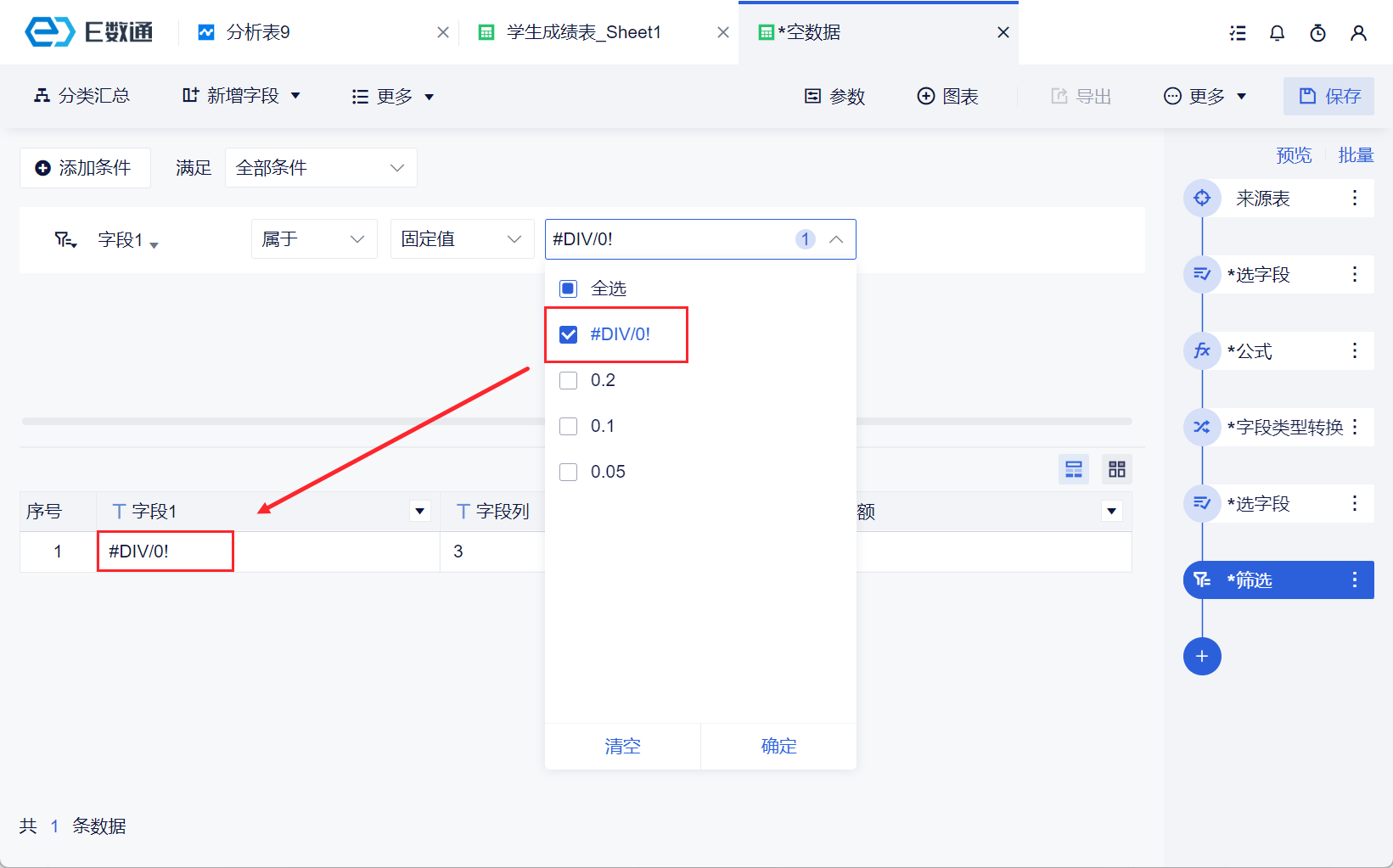Expand the 全部条件 condition dropdown
Screen dimensions: 1393x868
pyautogui.click(x=321, y=168)
